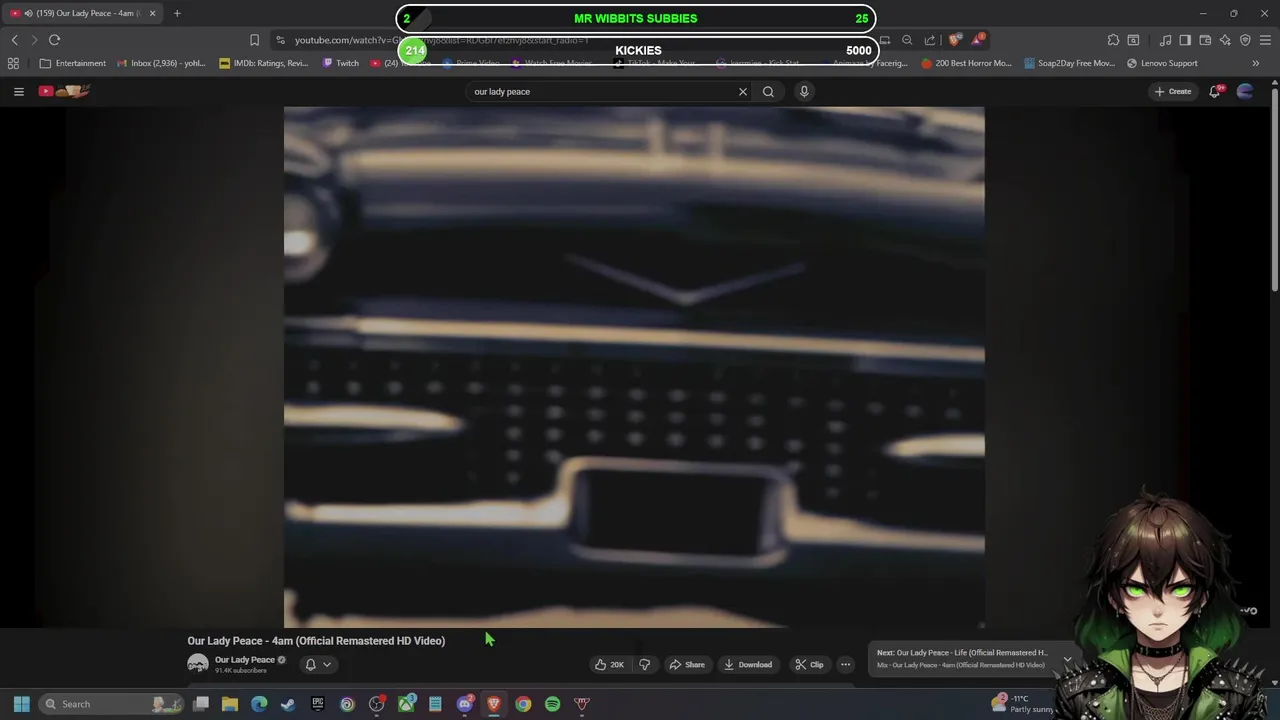Share the Our Lady Peace video
The width and height of the screenshot is (1280, 720).
click(x=687, y=664)
